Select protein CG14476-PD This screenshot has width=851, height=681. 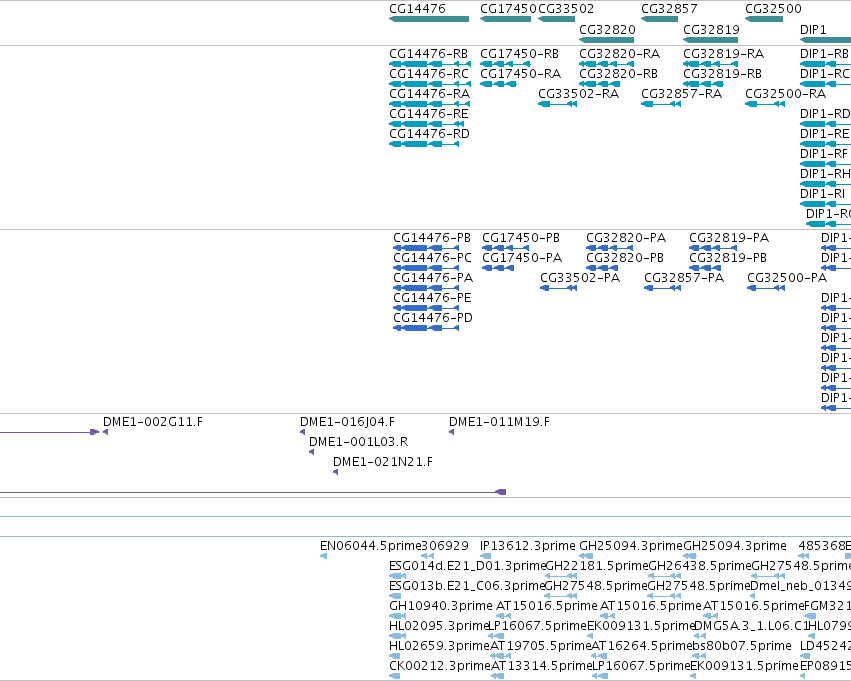coord(426,328)
